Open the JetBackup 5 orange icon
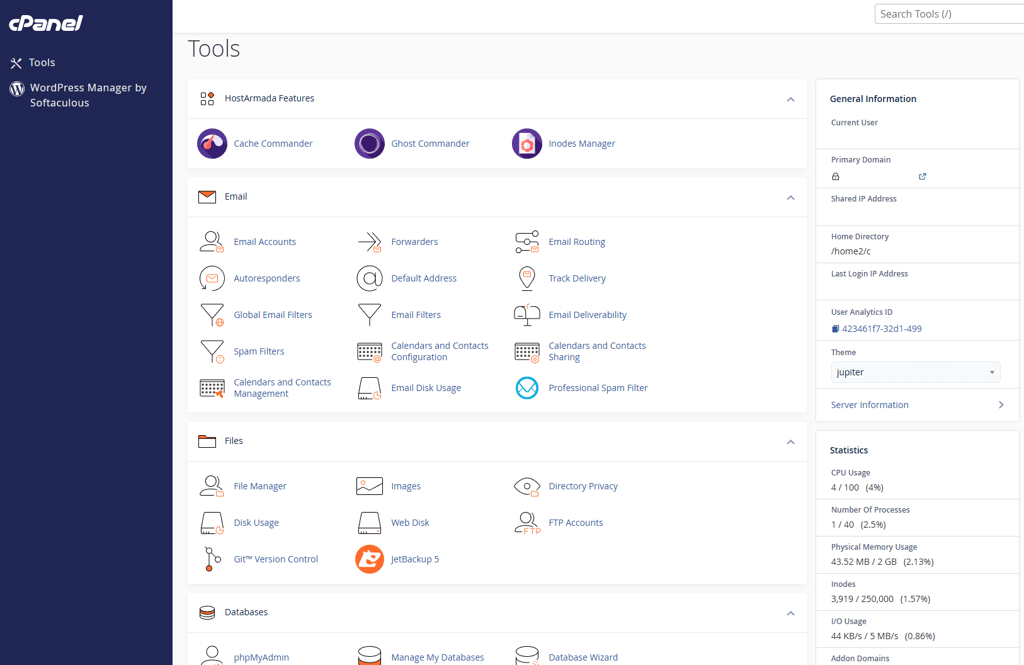1024x665 pixels. point(370,559)
